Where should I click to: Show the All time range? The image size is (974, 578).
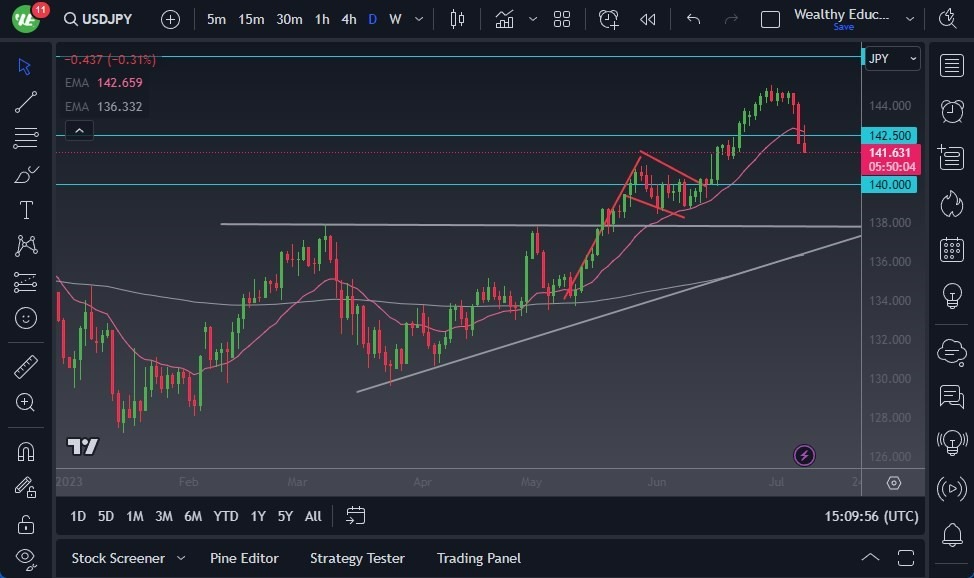pos(312,516)
